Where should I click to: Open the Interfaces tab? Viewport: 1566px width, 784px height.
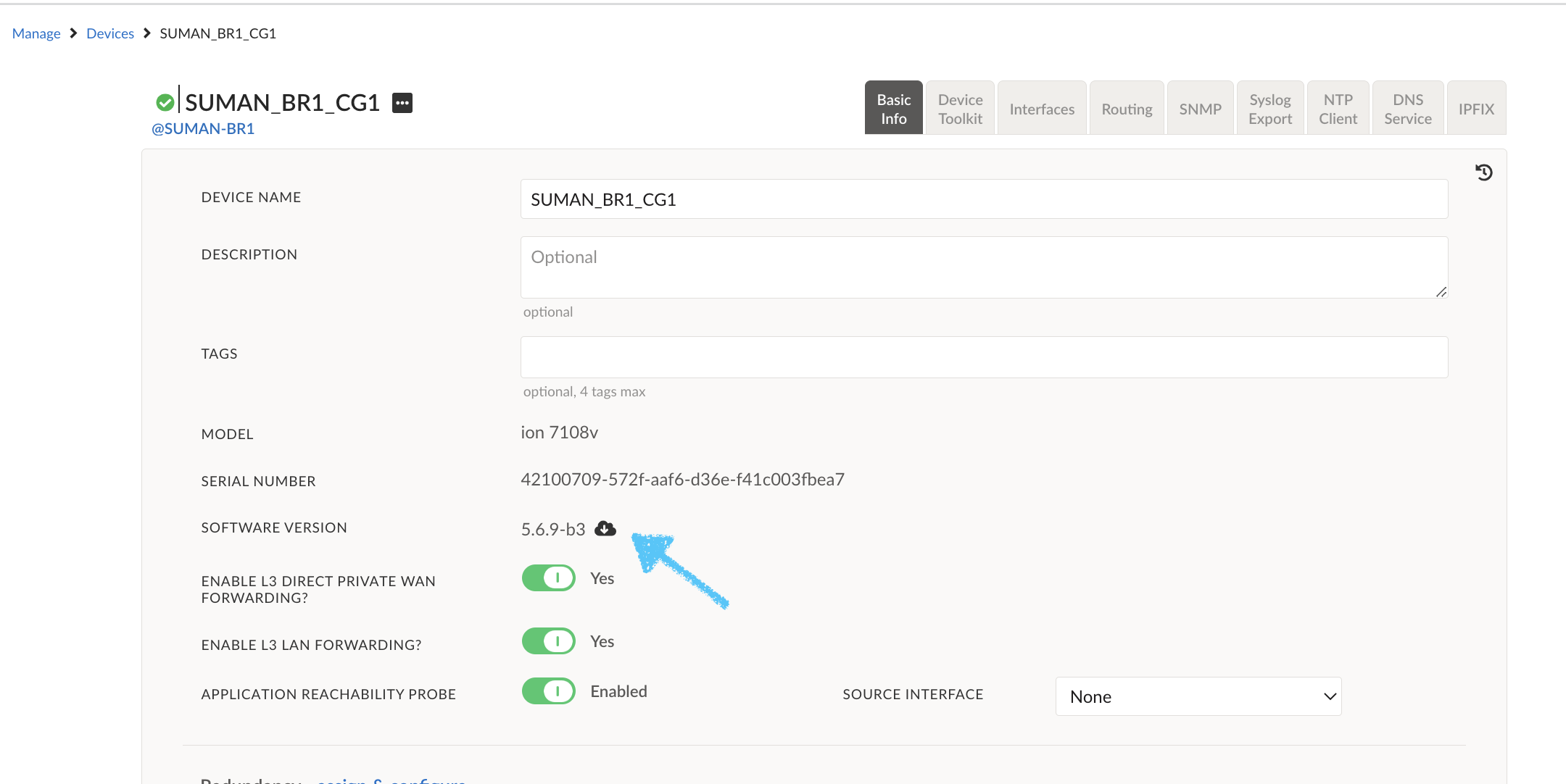coord(1042,109)
